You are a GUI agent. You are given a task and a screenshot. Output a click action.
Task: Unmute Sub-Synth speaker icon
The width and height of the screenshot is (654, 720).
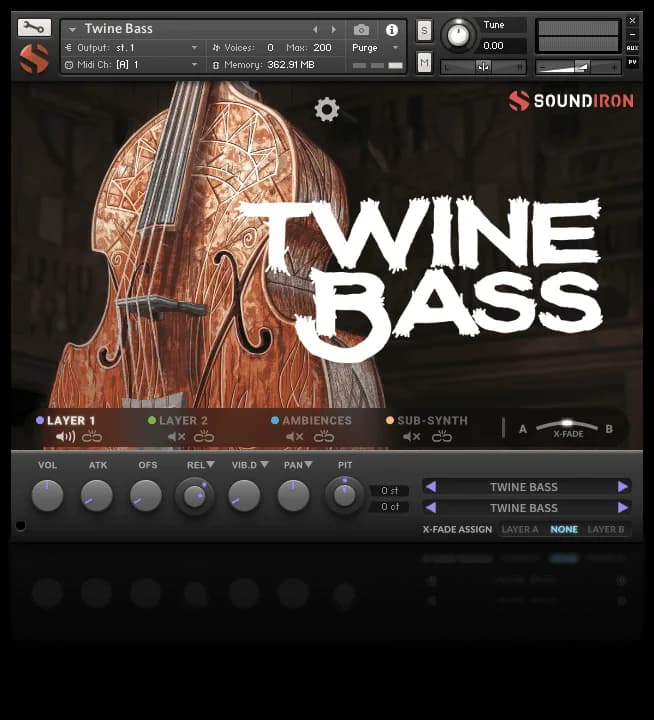pos(412,437)
